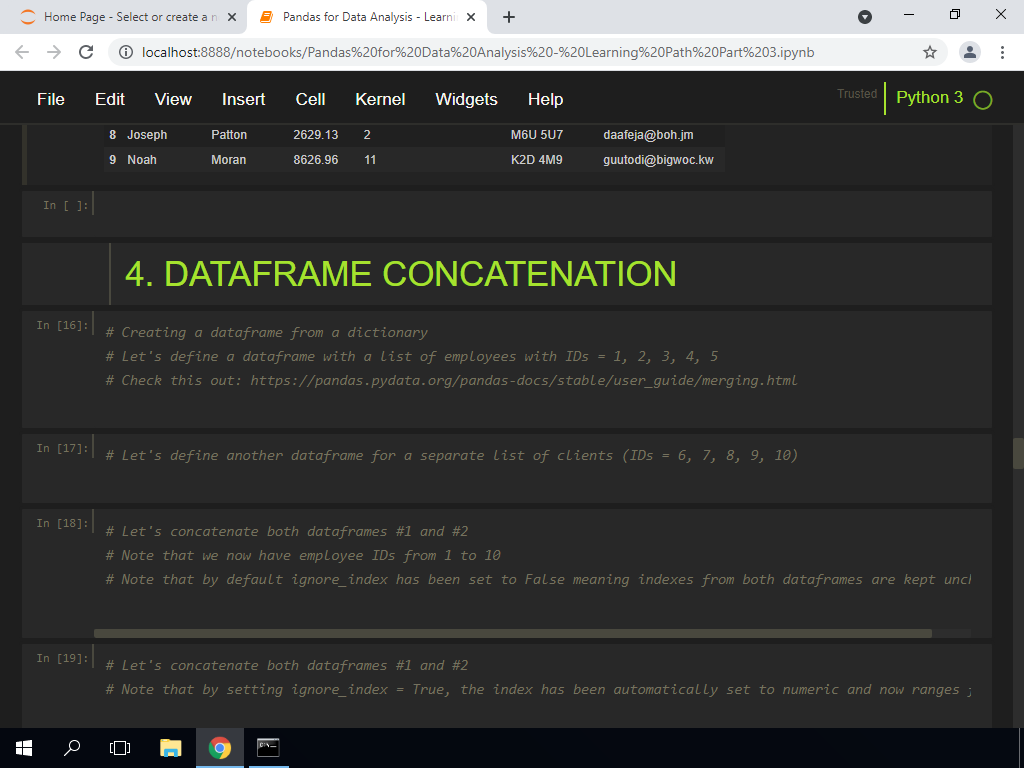The height and width of the screenshot is (768, 1024).
Task: Open the Cell menu
Action: click(310, 99)
